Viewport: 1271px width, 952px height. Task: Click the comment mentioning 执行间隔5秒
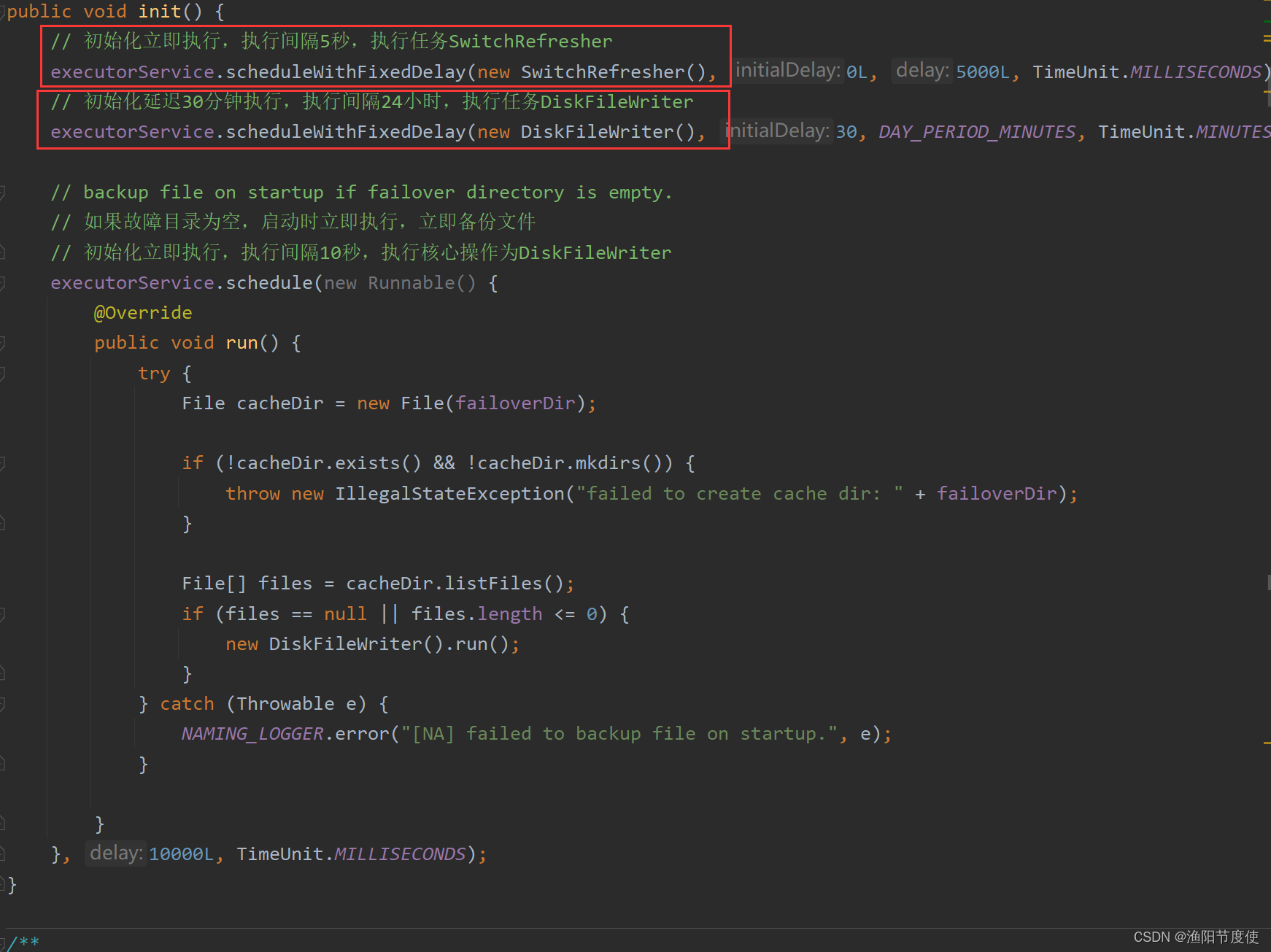(x=332, y=41)
